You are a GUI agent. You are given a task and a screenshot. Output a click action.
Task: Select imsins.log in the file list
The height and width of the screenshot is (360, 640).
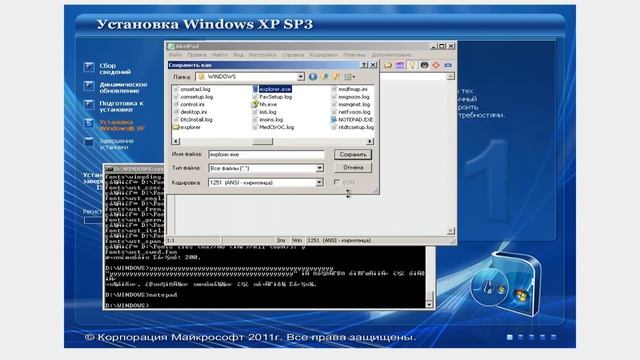point(271,120)
